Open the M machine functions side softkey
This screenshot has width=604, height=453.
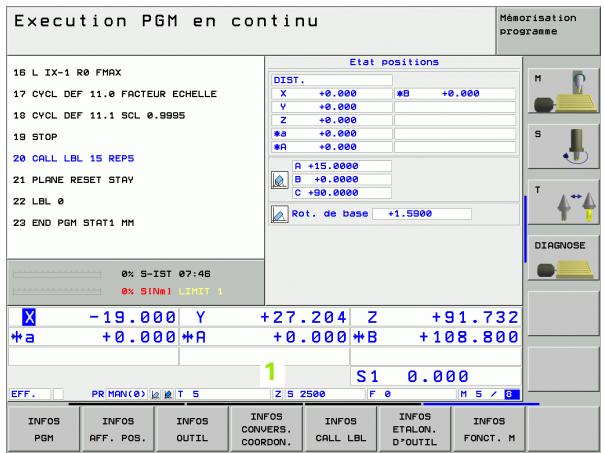click(563, 91)
